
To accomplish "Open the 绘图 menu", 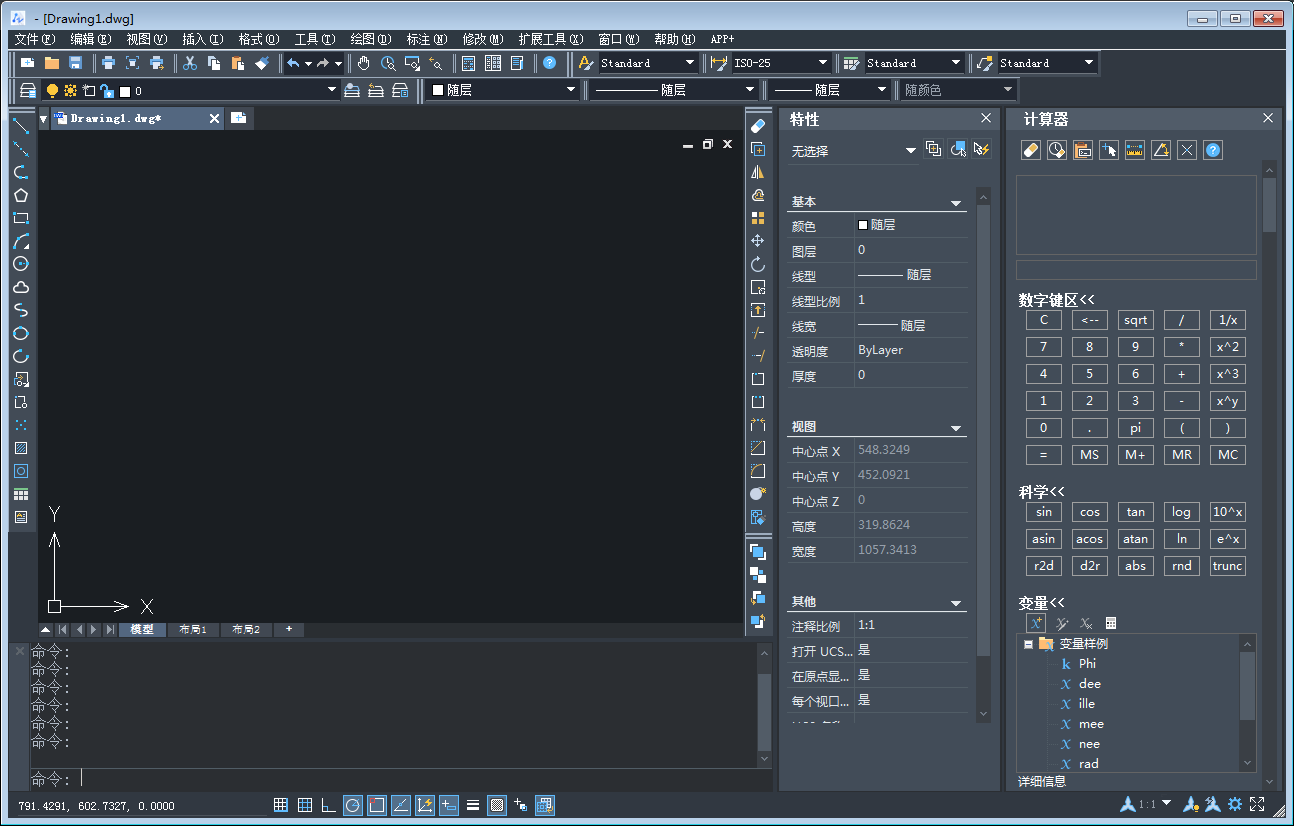I will click(x=370, y=39).
